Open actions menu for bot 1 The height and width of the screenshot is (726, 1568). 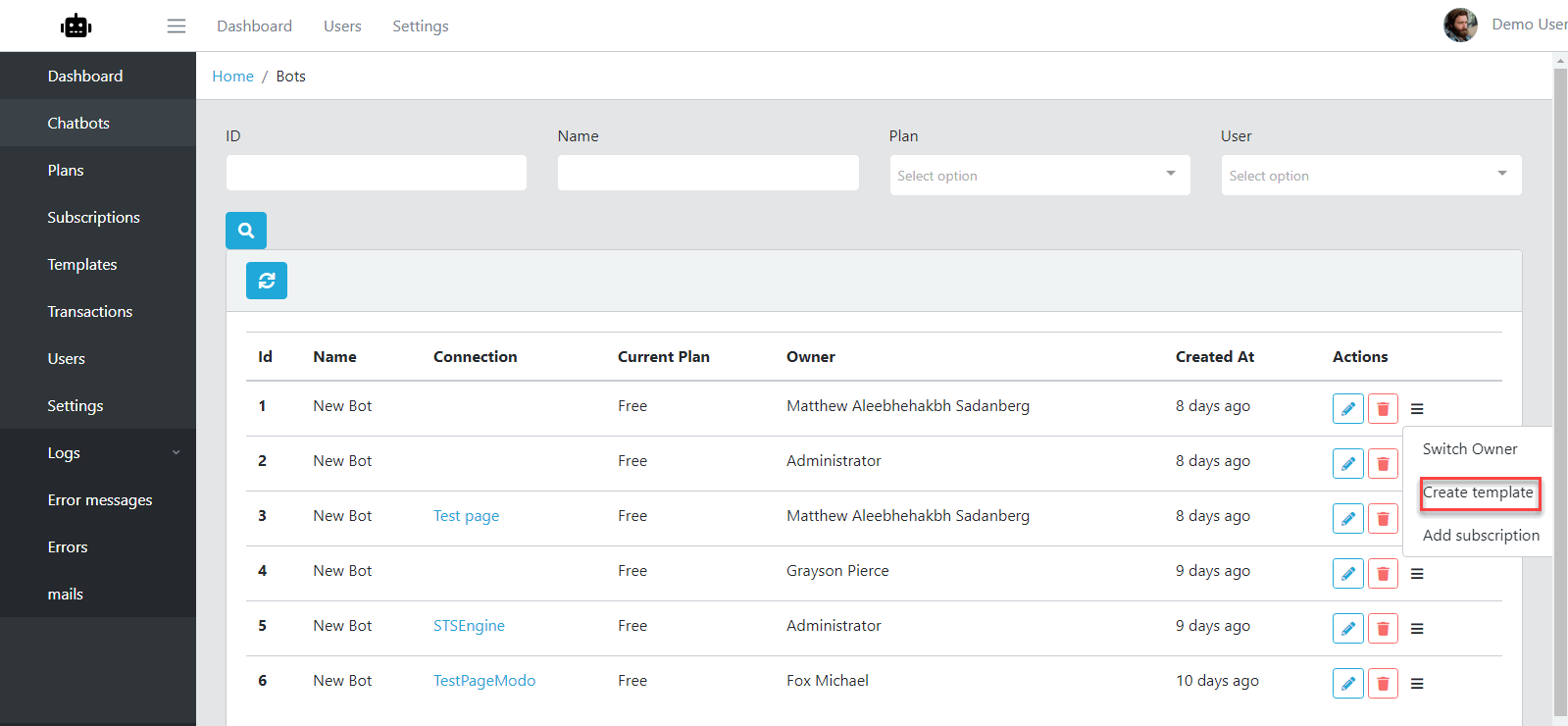click(1417, 409)
